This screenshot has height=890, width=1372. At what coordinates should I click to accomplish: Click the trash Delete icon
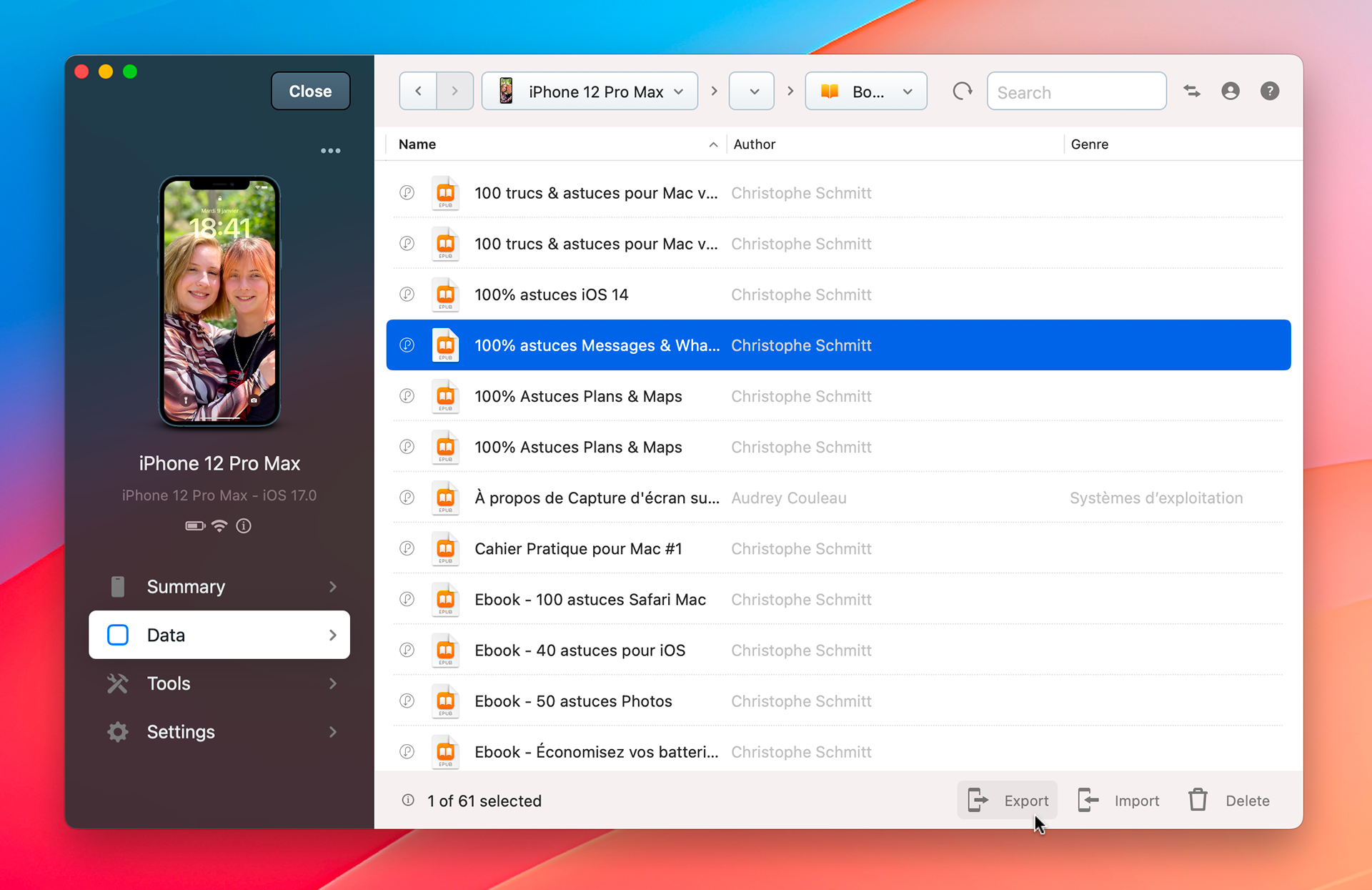tap(1198, 800)
